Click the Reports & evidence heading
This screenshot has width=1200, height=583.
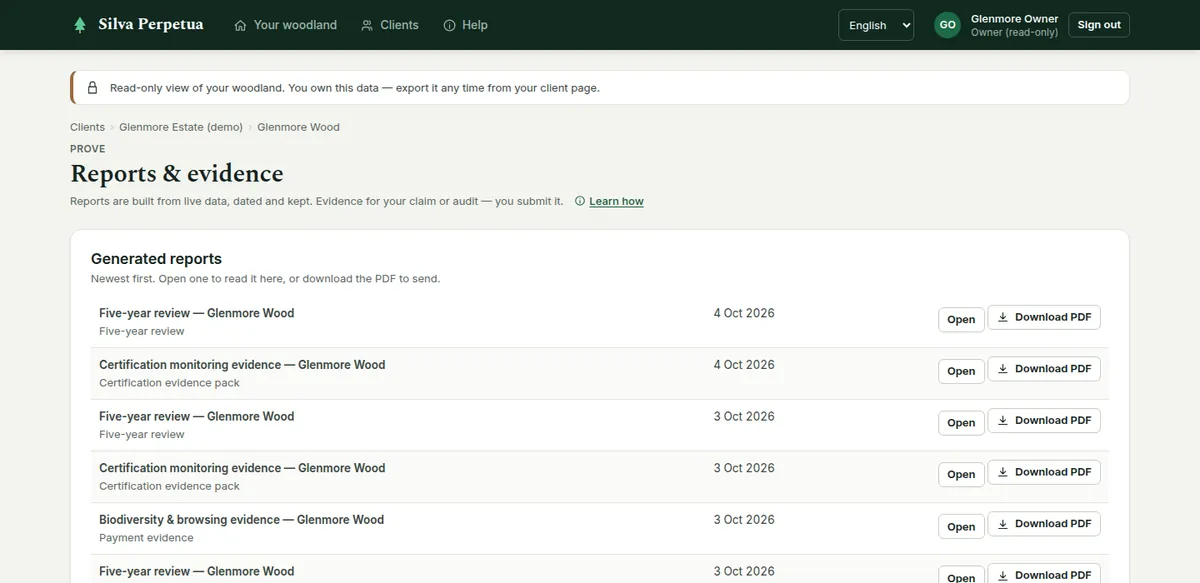click(177, 174)
